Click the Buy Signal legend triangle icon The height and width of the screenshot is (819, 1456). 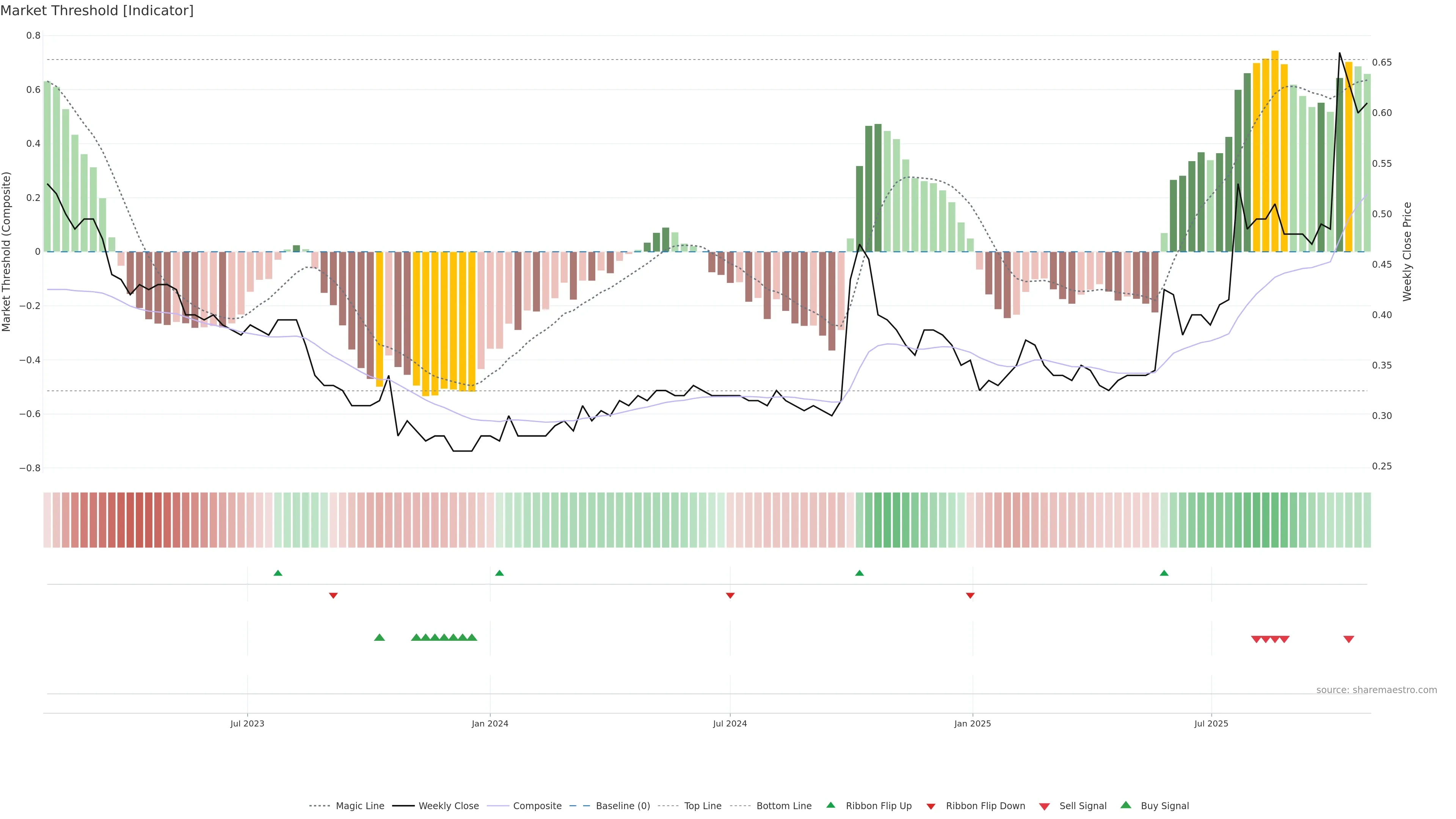point(1125,805)
